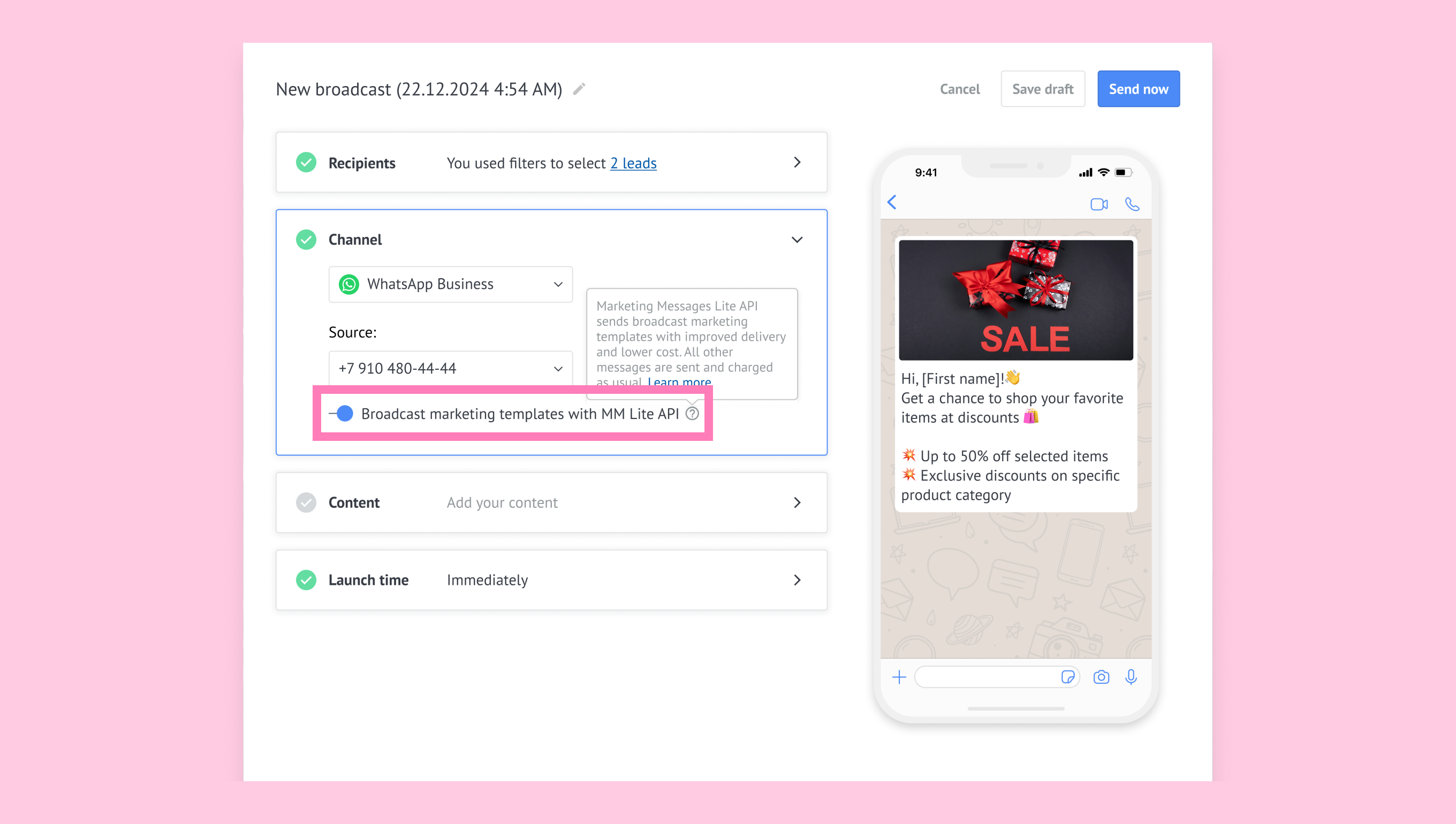Click the Content gray check icon
The height and width of the screenshot is (824, 1456).
pyautogui.click(x=306, y=502)
